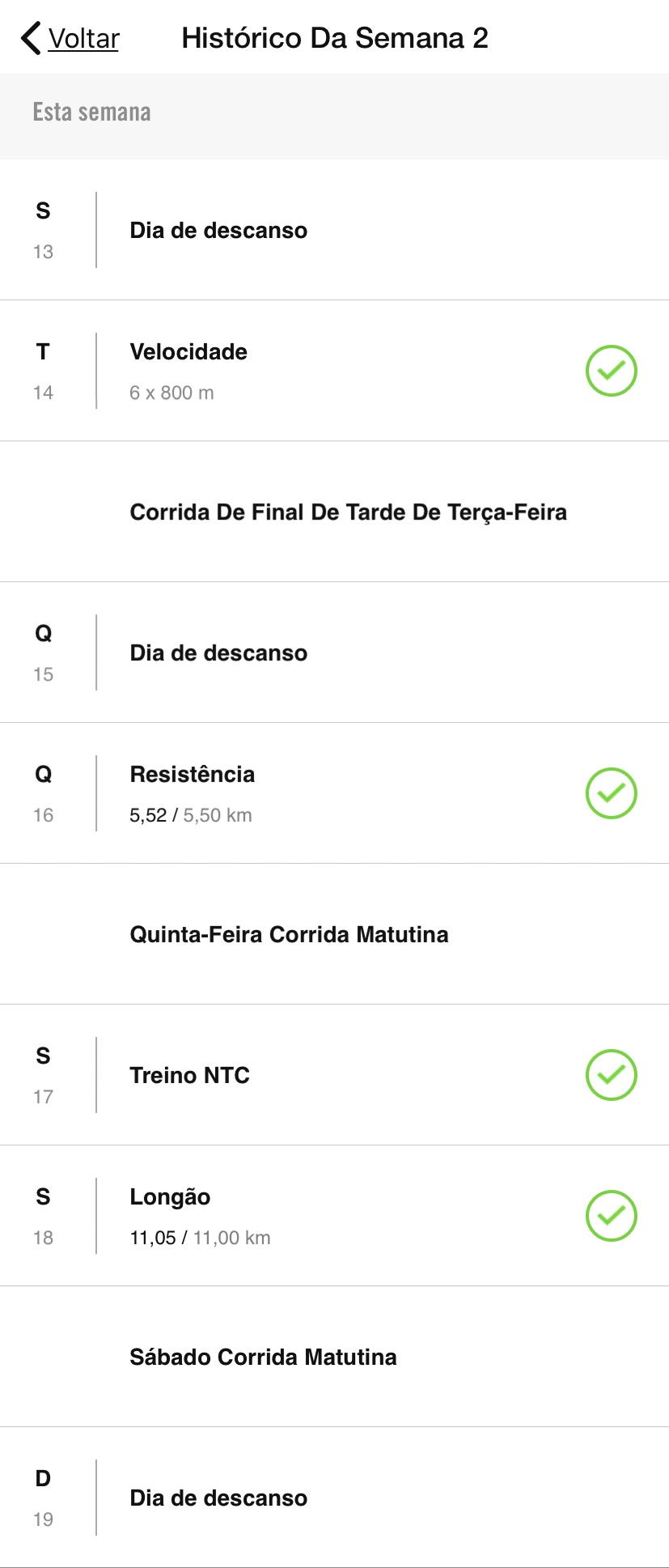Open the Treino NTC workout entry
The width and height of the screenshot is (669, 1568).
click(334, 1075)
